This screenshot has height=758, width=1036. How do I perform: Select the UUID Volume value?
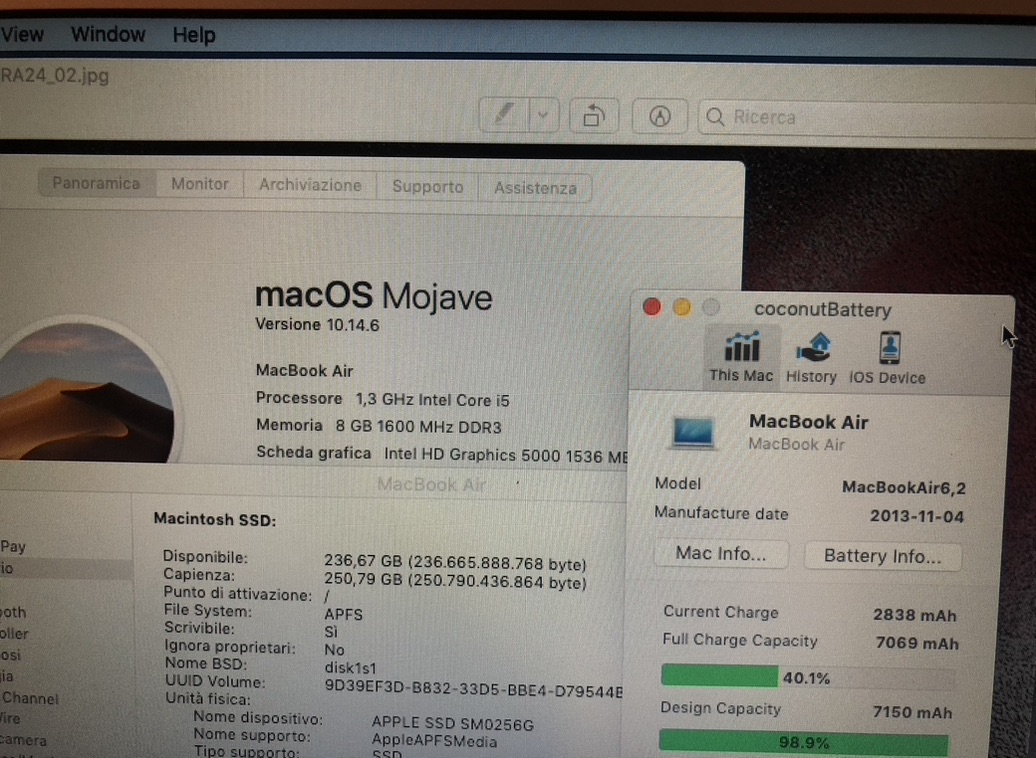pyautogui.click(x=473, y=689)
